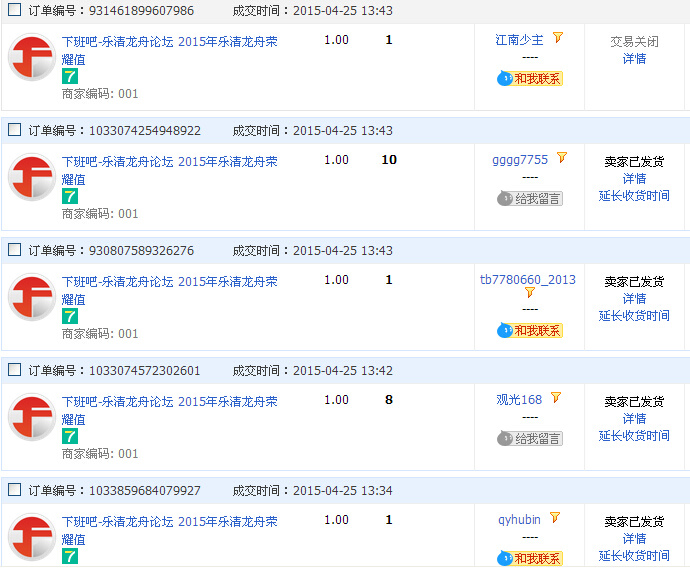Image resolution: width=690 pixels, height=568 pixels.
Task: View 详情 for tb7780660_2013's order
Action: coord(634,299)
